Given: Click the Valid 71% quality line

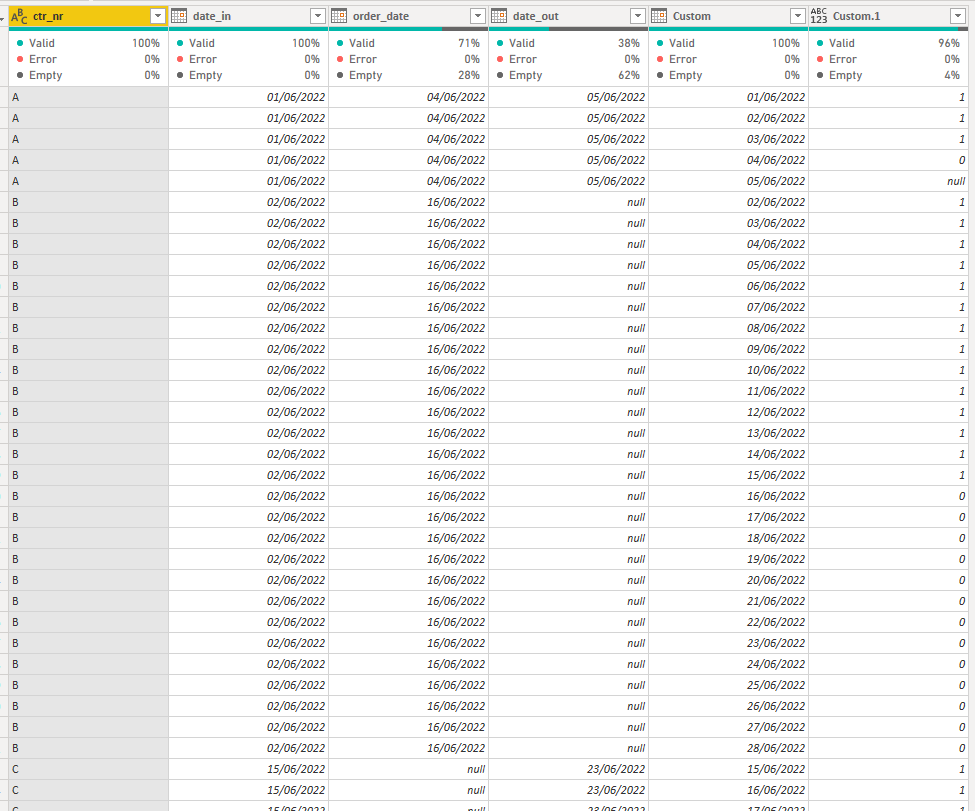Looking at the screenshot, I should point(409,43).
